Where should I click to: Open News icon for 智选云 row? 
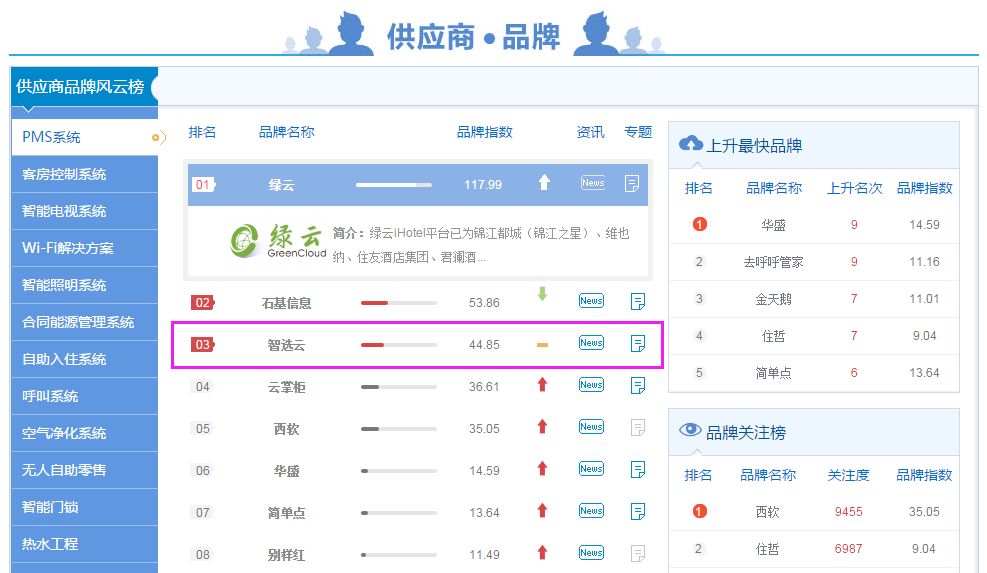coord(591,343)
